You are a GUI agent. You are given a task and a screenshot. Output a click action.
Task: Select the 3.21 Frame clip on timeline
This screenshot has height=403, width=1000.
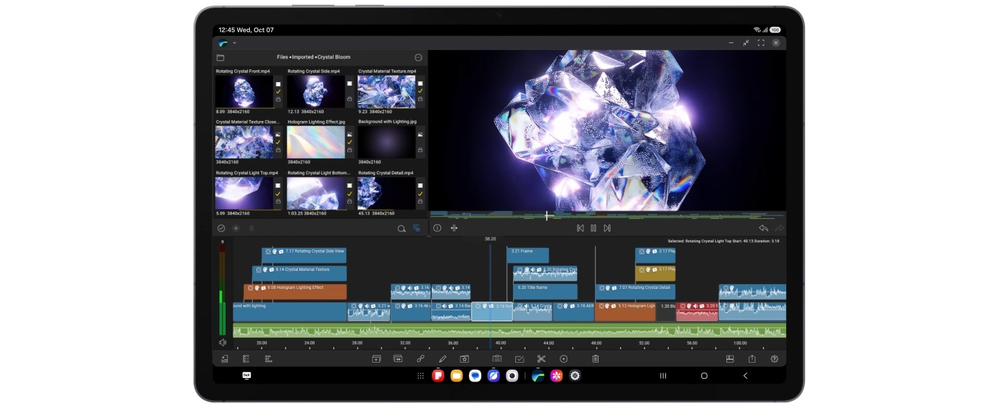(x=527, y=255)
